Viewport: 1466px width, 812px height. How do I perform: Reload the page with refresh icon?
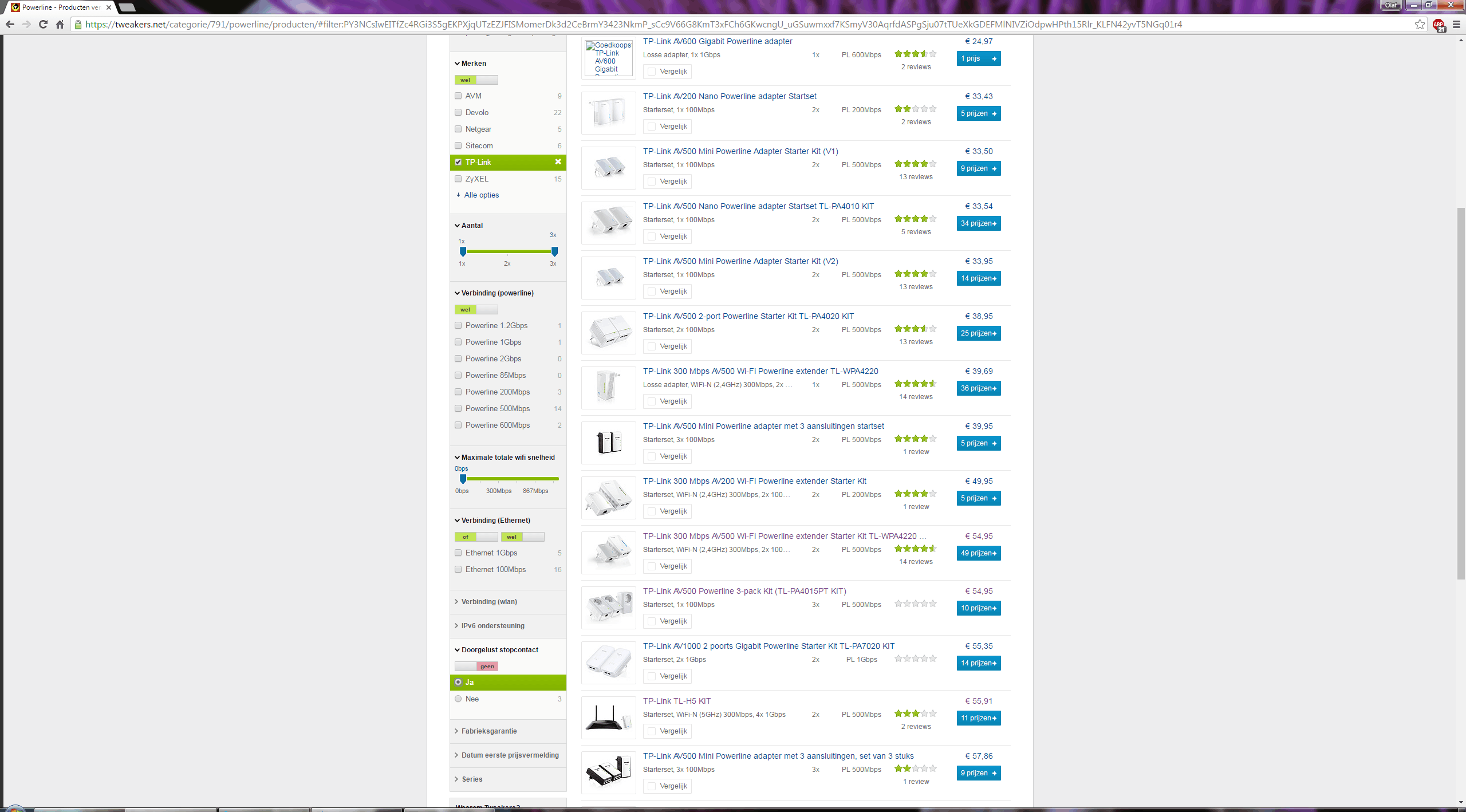(x=43, y=24)
